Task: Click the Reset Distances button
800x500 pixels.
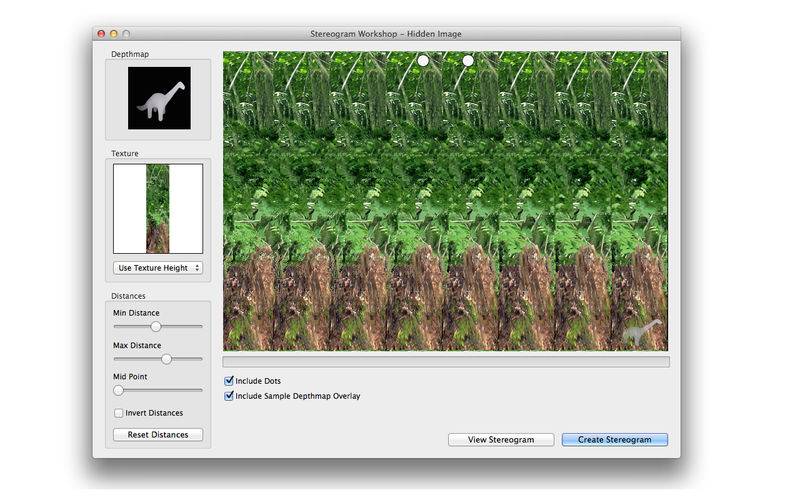Action: tap(158, 435)
